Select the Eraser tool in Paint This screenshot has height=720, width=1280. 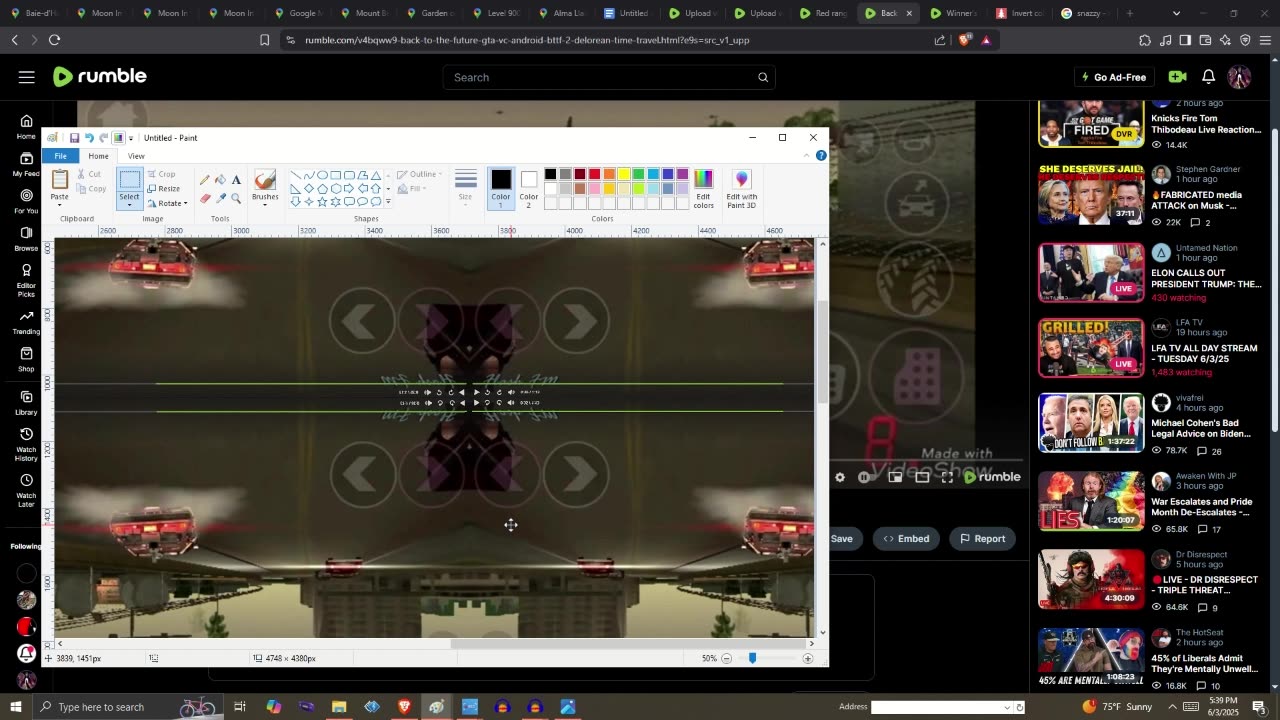pyautogui.click(x=205, y=198)
